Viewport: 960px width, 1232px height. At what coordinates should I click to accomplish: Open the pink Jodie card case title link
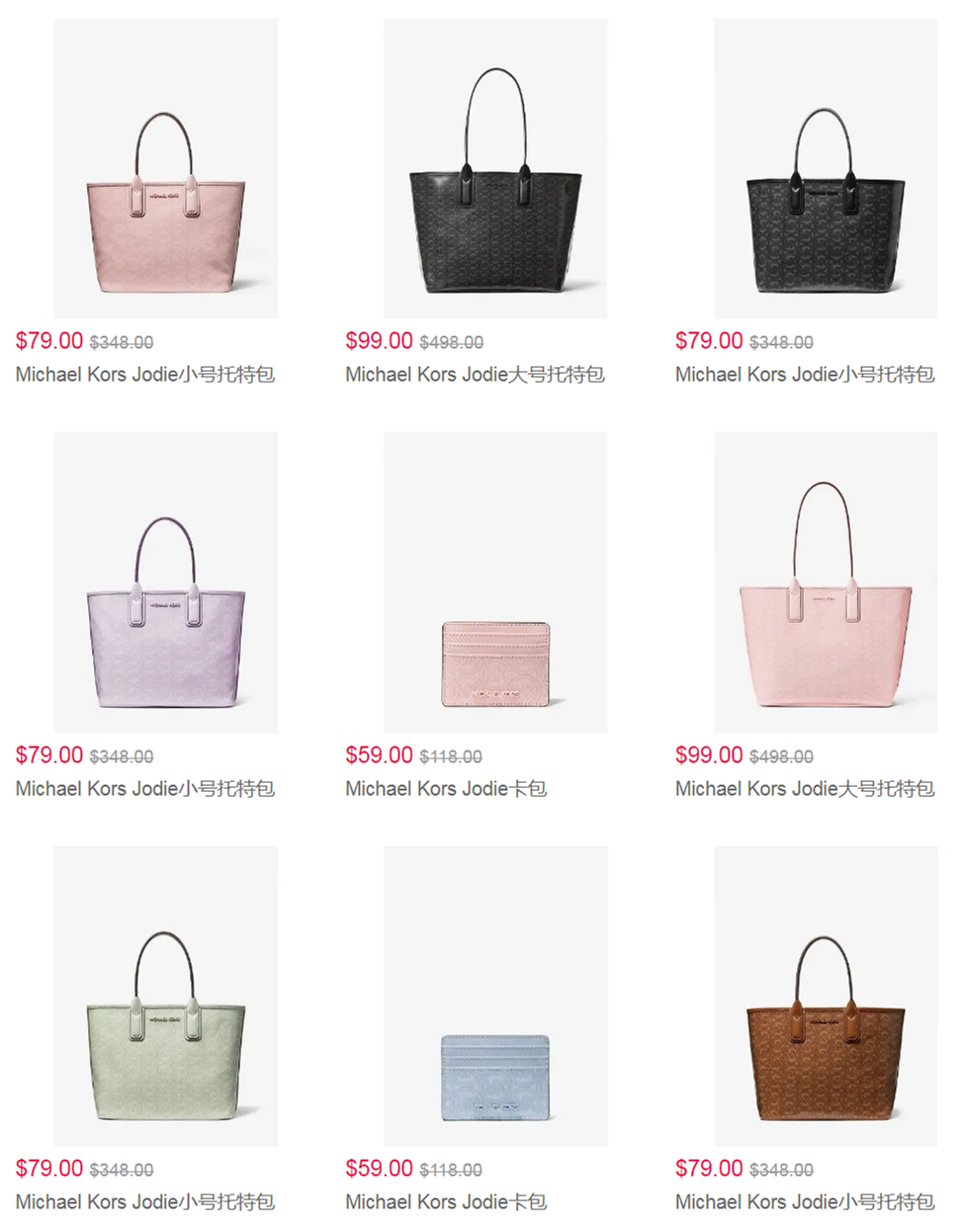pyautogui.click(x=446, y=789)
